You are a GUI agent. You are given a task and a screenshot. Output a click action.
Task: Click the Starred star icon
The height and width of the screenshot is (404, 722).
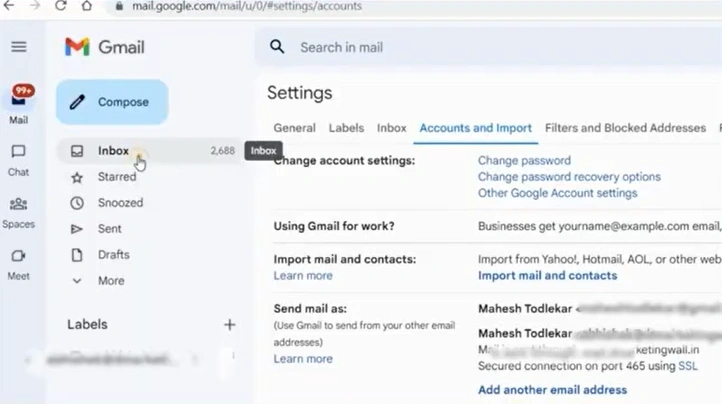coord(77,177)
